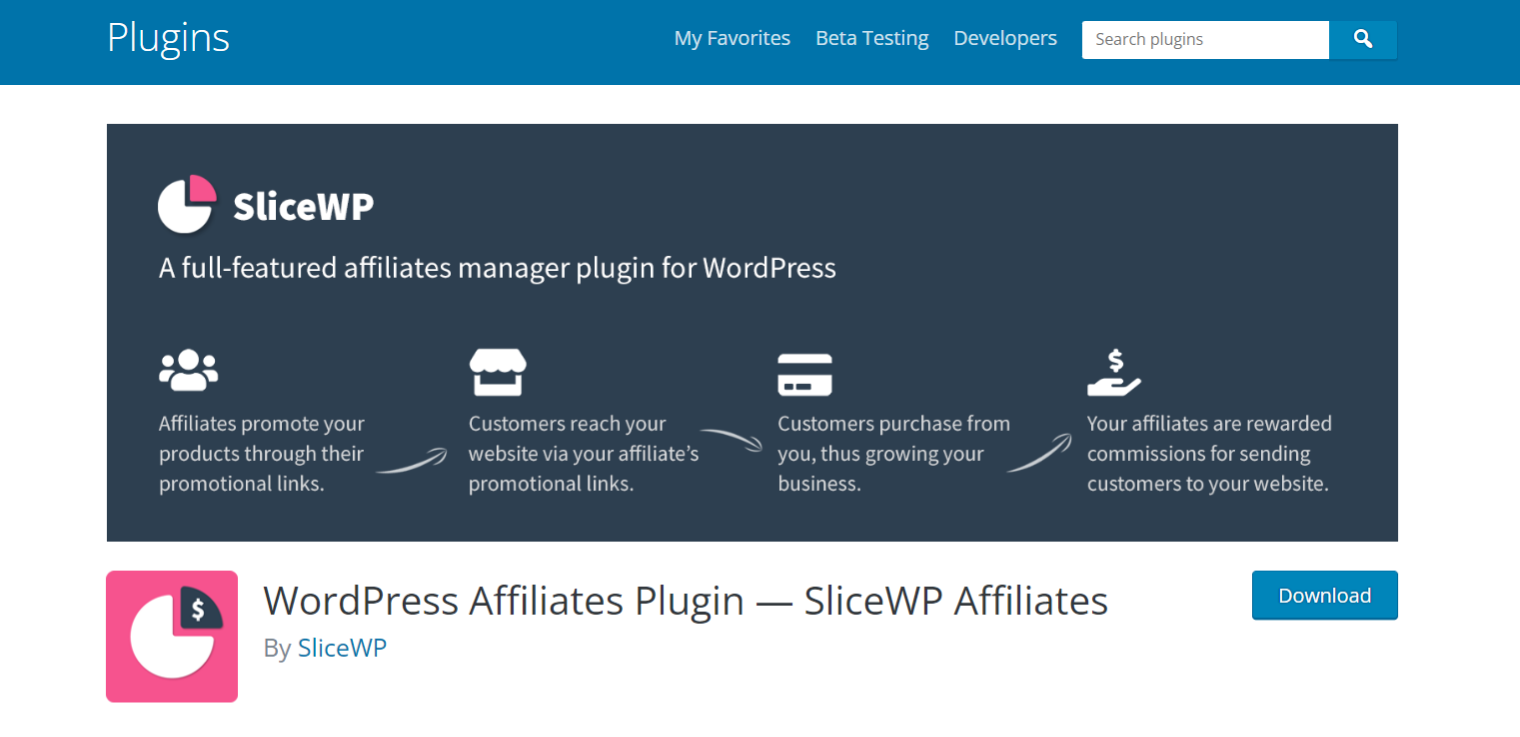Focus the Search plugins field
This screenshot has height=737, width=1520.
click(x=1205, y=39)
